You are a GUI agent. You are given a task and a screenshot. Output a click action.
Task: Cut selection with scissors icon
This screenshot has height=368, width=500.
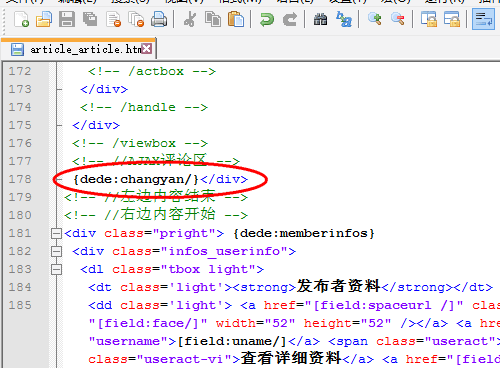pyautogui.click(x=190, y=19)
